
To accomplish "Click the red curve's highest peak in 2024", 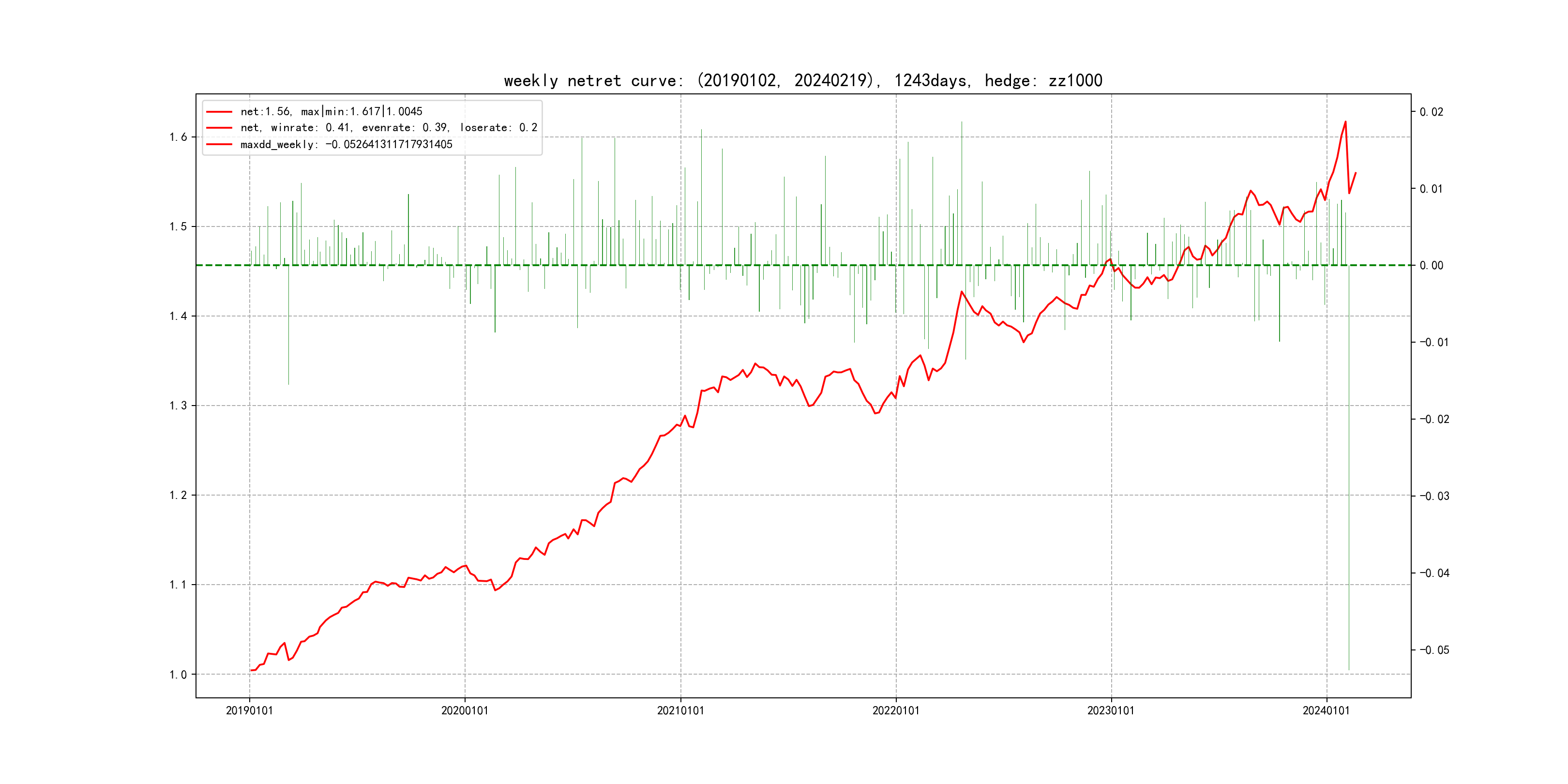I will pos(1345,122).
